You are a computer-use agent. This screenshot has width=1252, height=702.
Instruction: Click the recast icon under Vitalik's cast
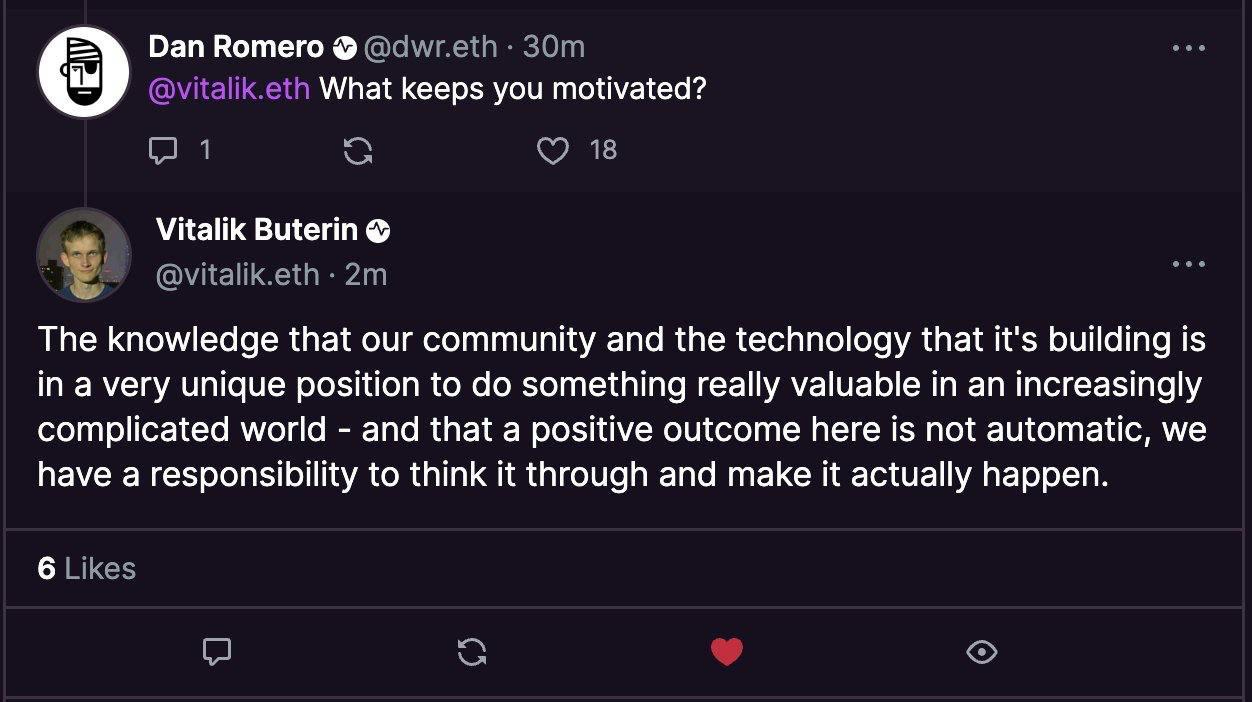click(x=471, y=652)
